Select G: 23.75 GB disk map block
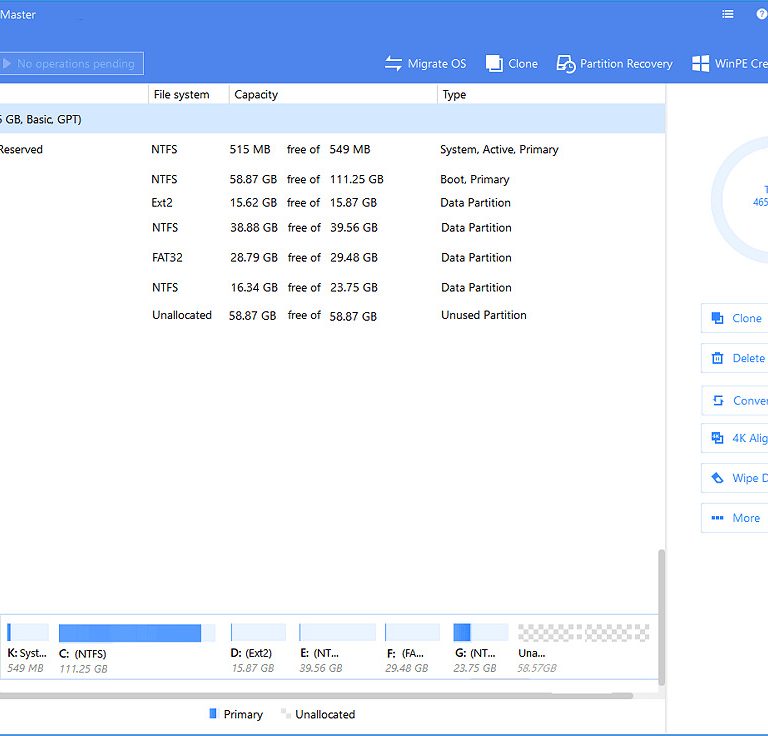This screenshot has width=768, height=736. 480,647
